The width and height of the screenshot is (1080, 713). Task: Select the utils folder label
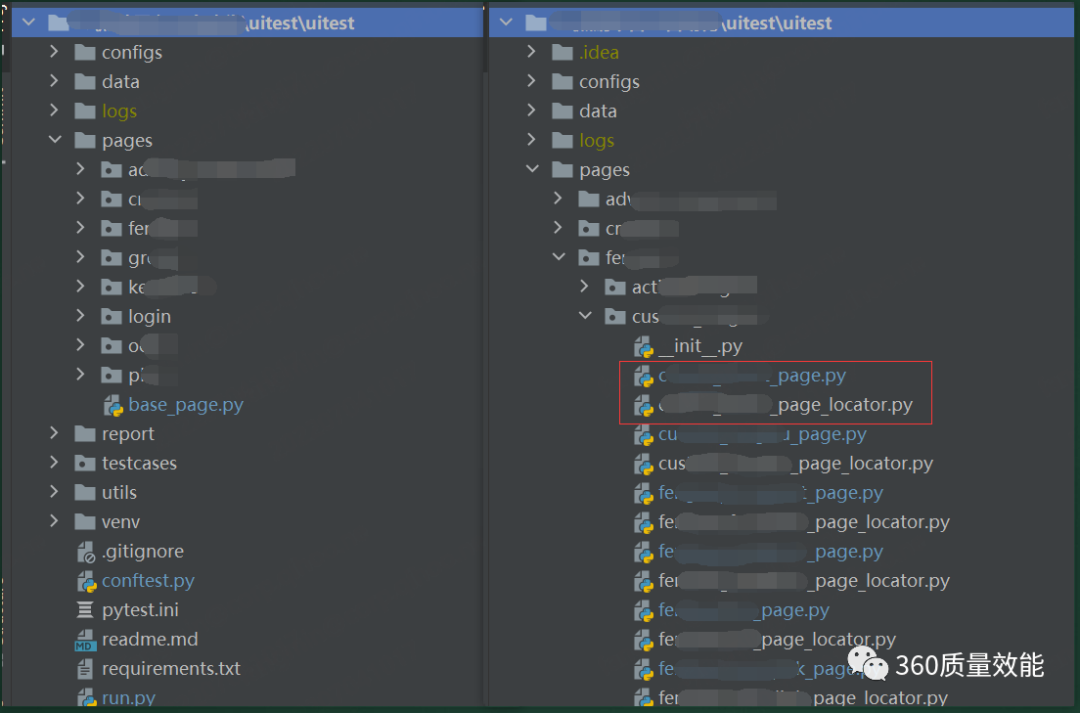click(x=119, y=493)
